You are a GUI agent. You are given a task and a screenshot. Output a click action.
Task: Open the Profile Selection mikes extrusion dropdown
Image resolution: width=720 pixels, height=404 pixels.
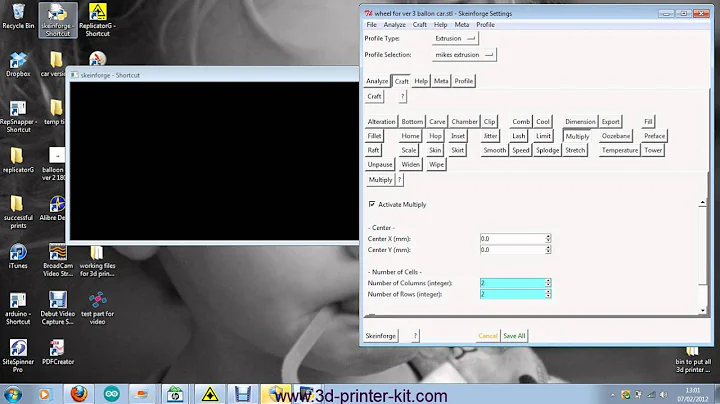point(464,55)
